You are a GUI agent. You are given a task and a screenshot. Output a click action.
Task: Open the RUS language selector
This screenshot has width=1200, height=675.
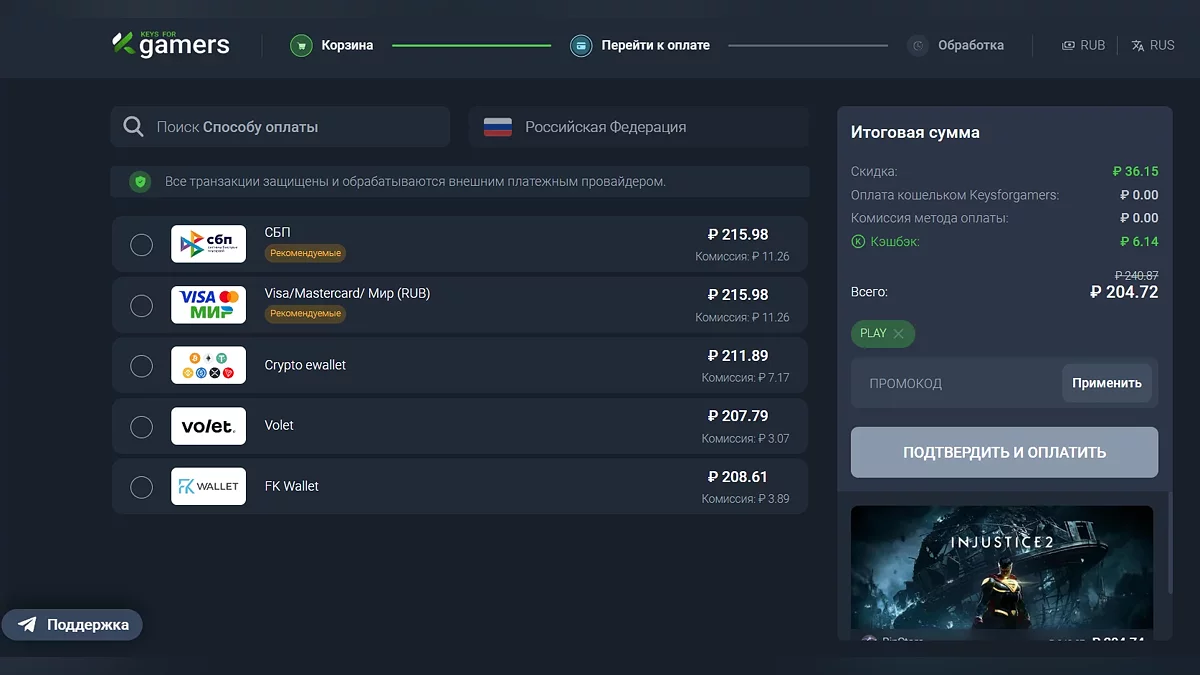(1152, 45)
